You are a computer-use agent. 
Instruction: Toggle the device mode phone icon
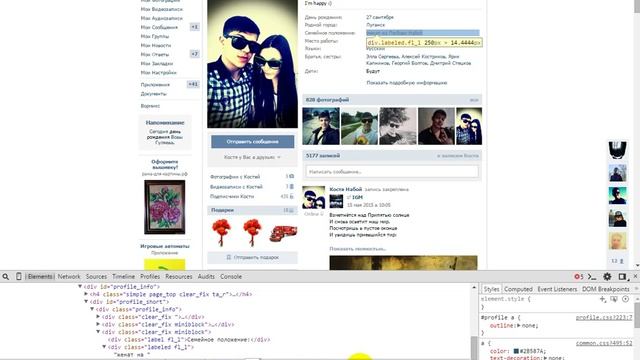point(18,276)
